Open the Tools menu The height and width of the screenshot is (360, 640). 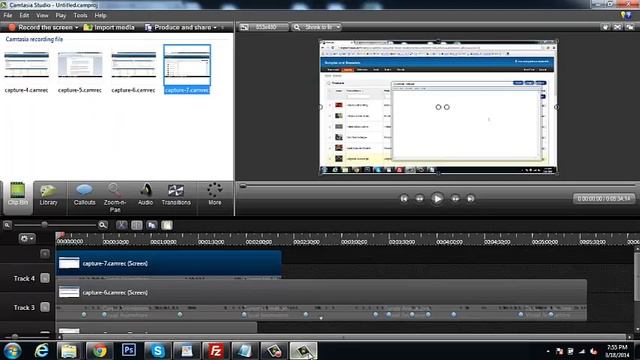(x=80, y=16)
